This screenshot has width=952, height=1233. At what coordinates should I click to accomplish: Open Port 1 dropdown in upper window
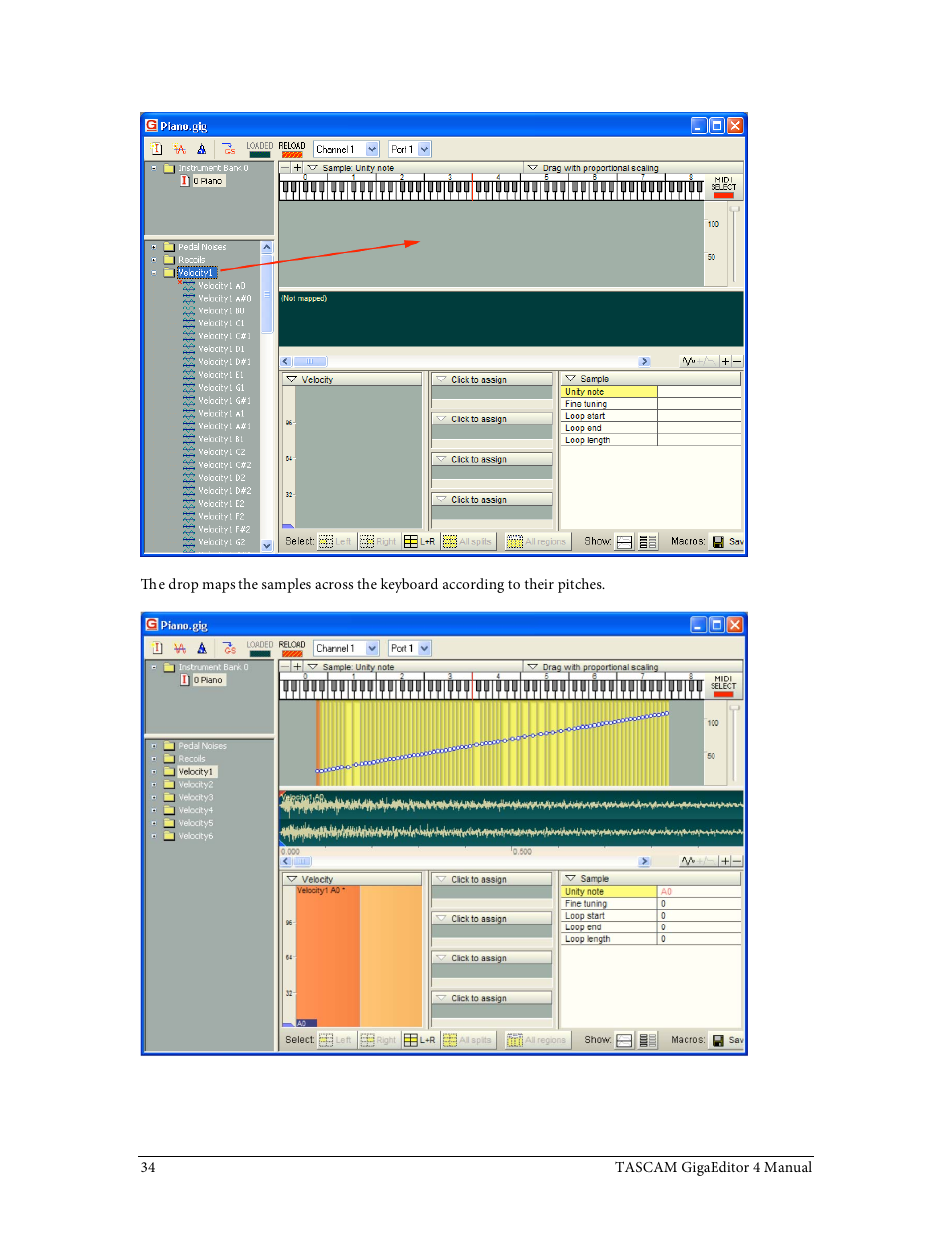[425, 149]
